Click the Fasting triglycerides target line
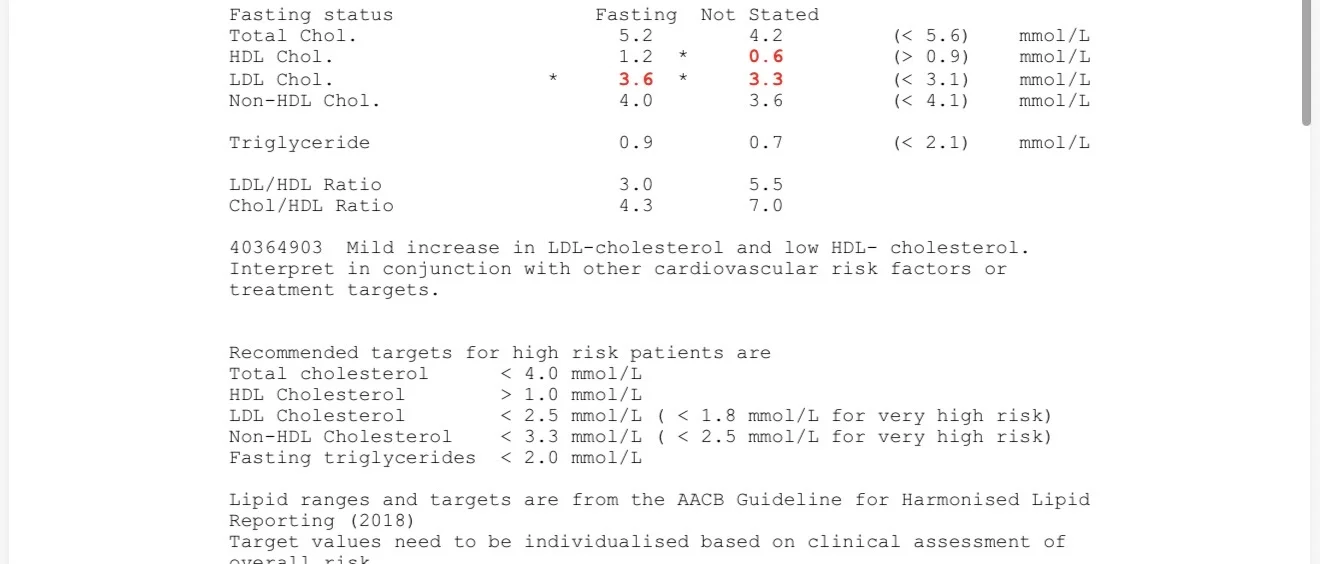1320x564 pixels. point(435,458)
